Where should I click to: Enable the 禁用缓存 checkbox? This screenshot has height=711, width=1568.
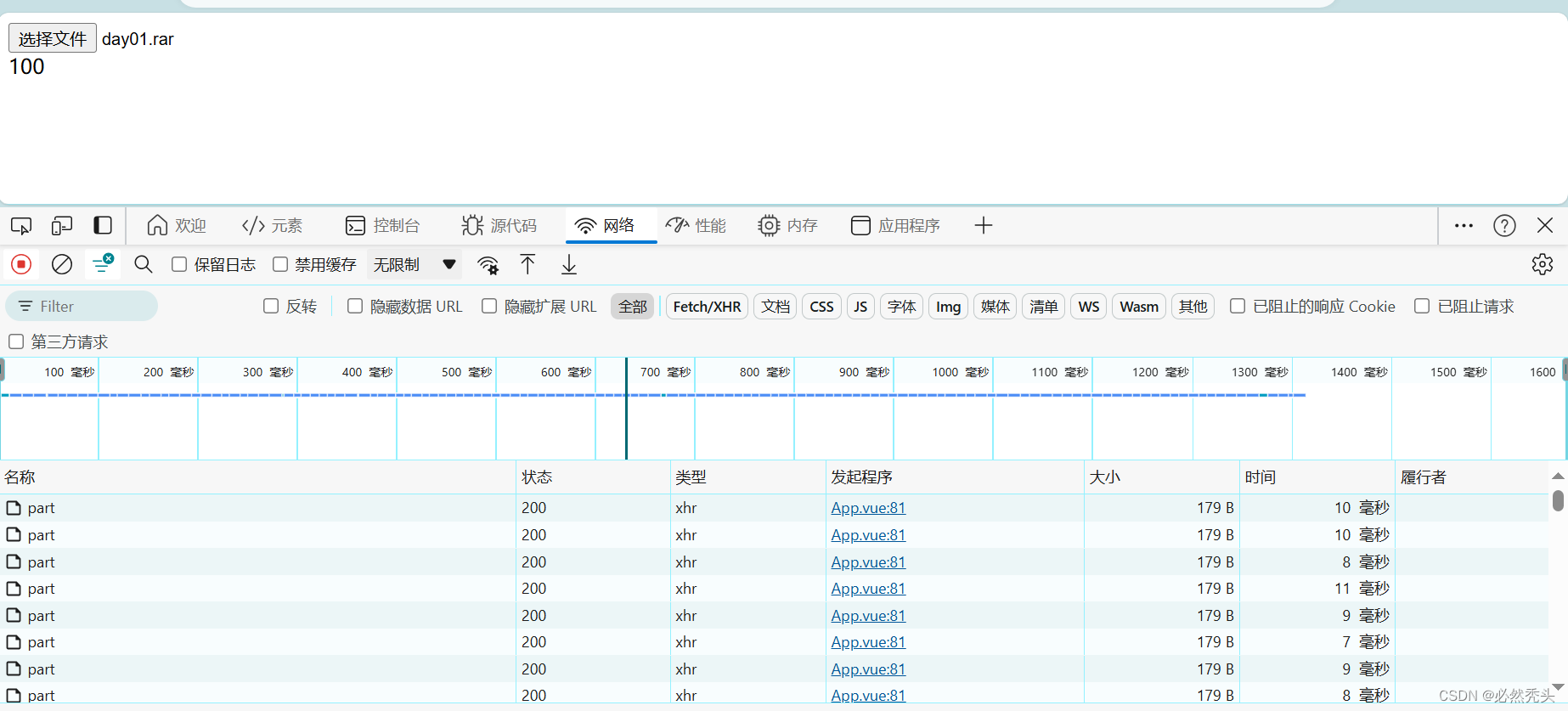[x=280, y=264]
